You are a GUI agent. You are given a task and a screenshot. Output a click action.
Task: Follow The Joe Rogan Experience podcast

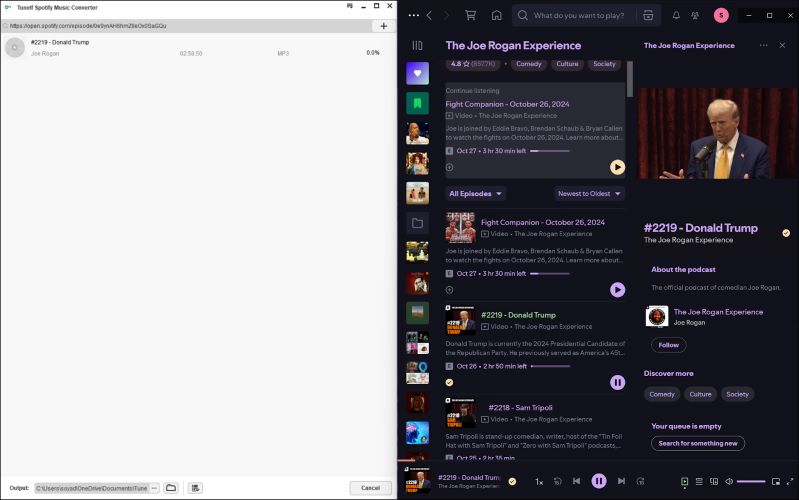click(x=669, y=345)
